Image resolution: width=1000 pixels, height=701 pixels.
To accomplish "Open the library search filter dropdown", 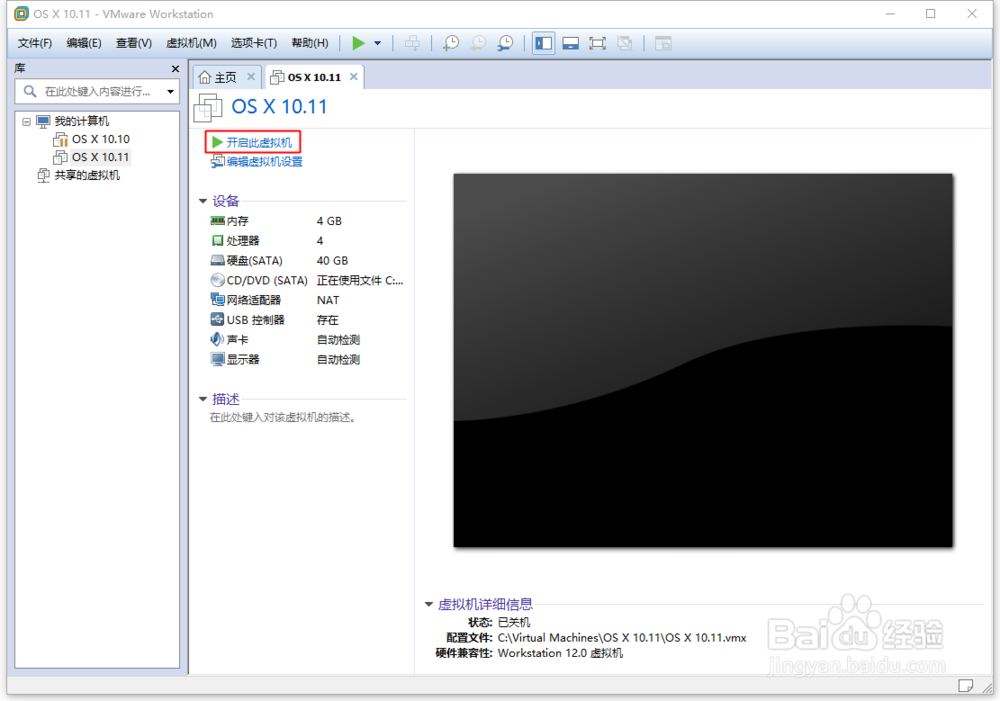I will coord(170,91).
